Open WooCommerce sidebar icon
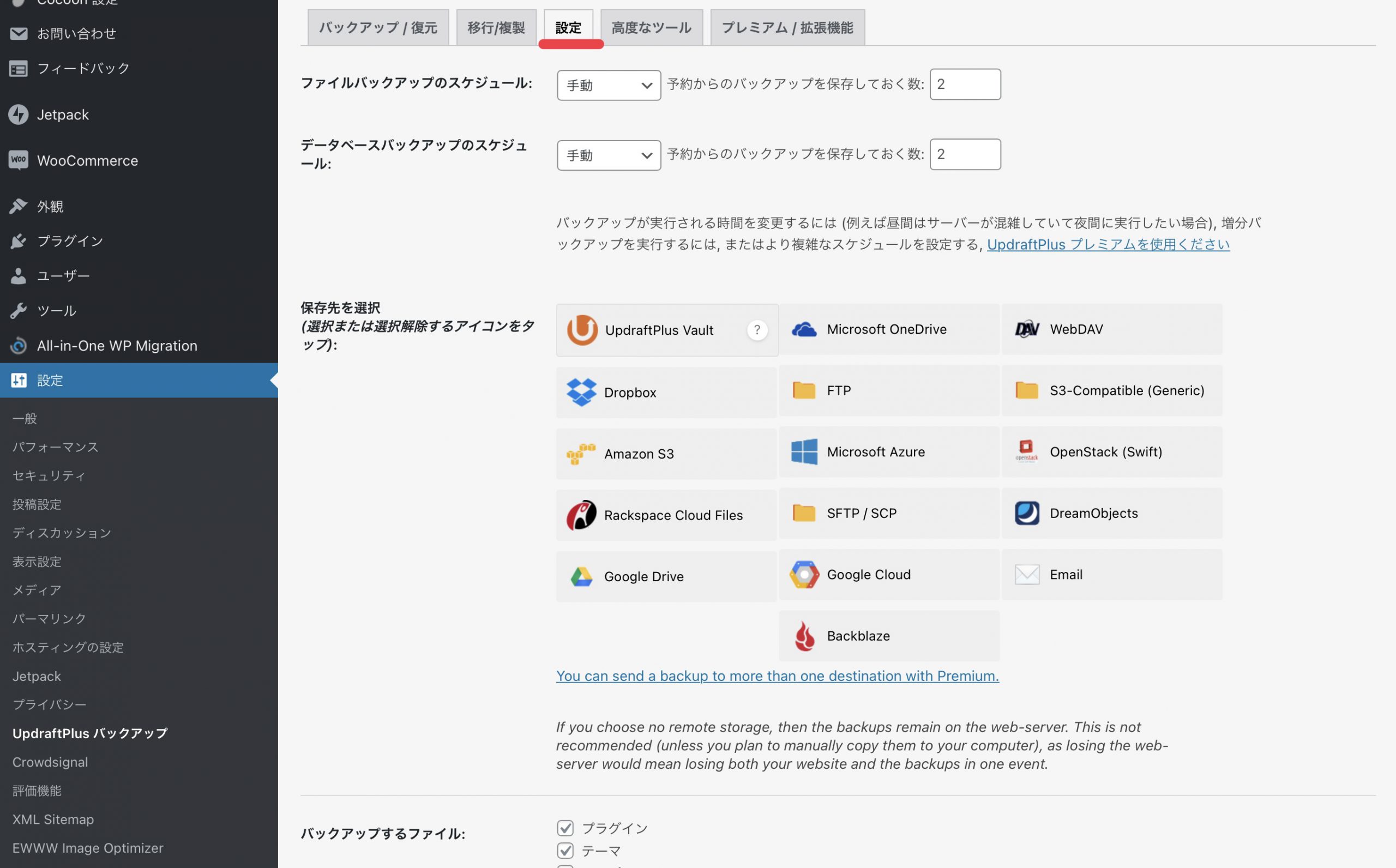The height and width of the screenshot is (868, 1396). 19,160
